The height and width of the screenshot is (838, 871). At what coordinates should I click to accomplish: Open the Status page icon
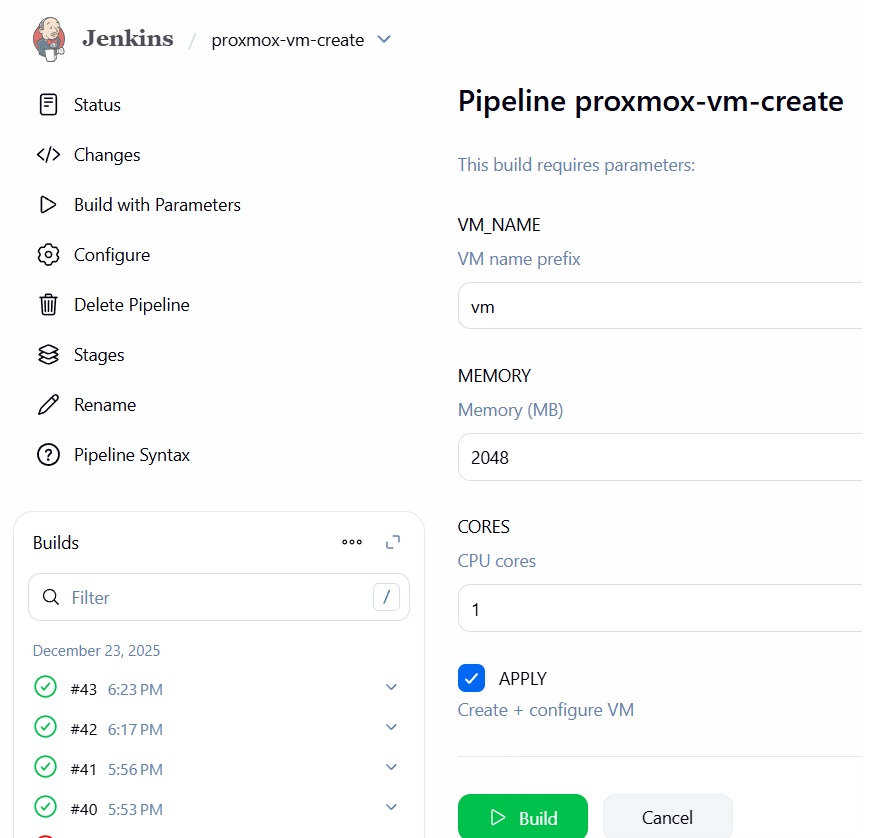point(48,105)
